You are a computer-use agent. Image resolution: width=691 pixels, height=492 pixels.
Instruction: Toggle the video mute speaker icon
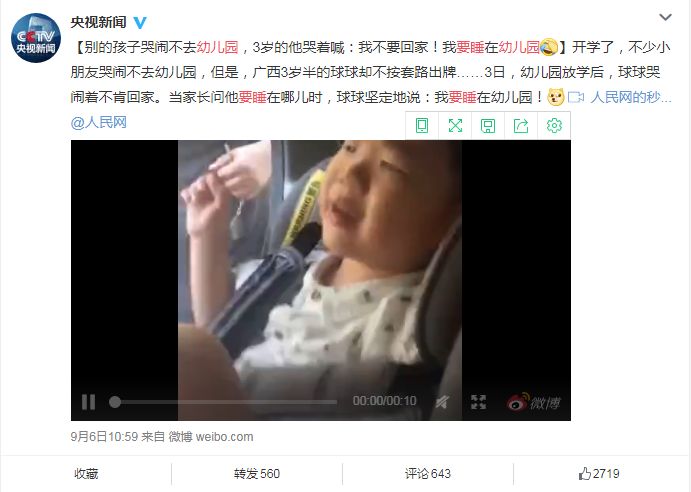442,402
